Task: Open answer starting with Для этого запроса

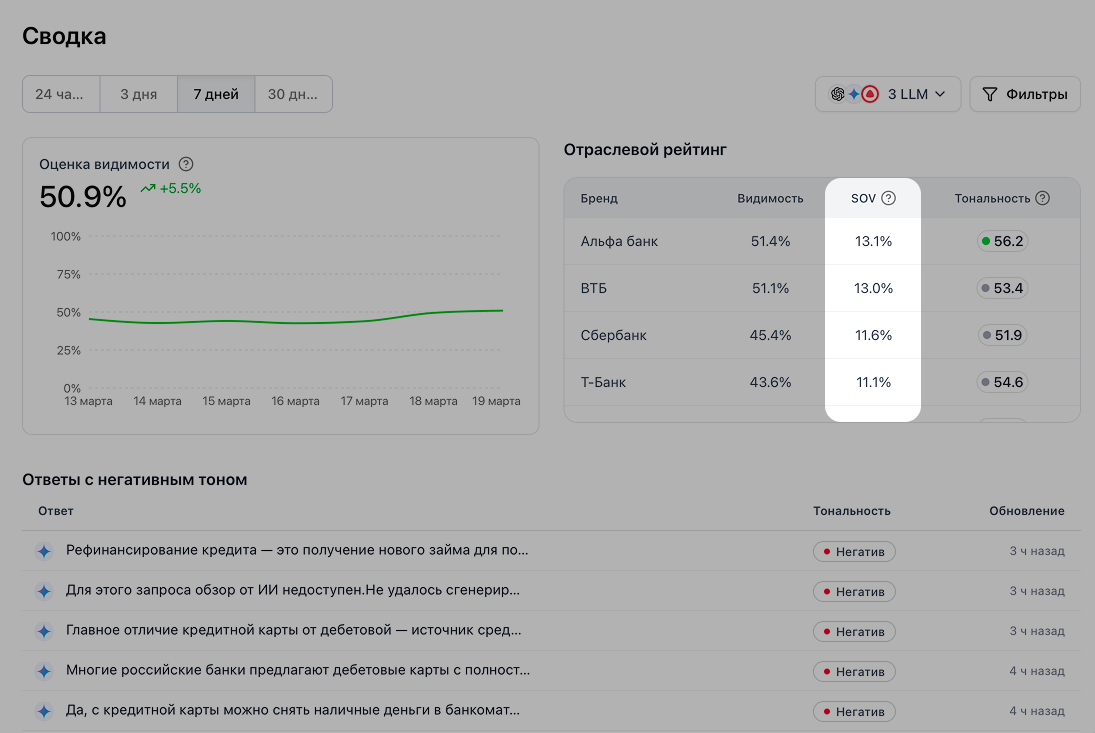Action: [292, 591]
